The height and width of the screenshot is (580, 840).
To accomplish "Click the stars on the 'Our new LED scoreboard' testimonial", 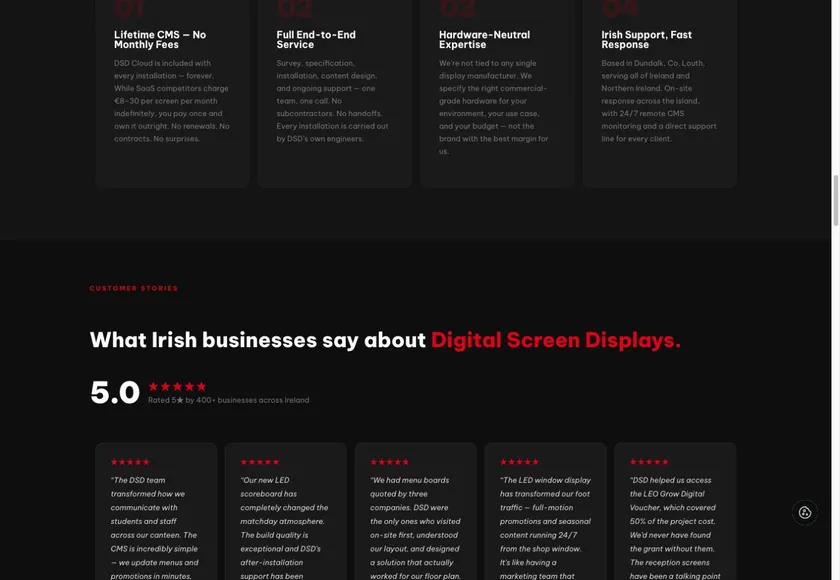I will (260, 462).
